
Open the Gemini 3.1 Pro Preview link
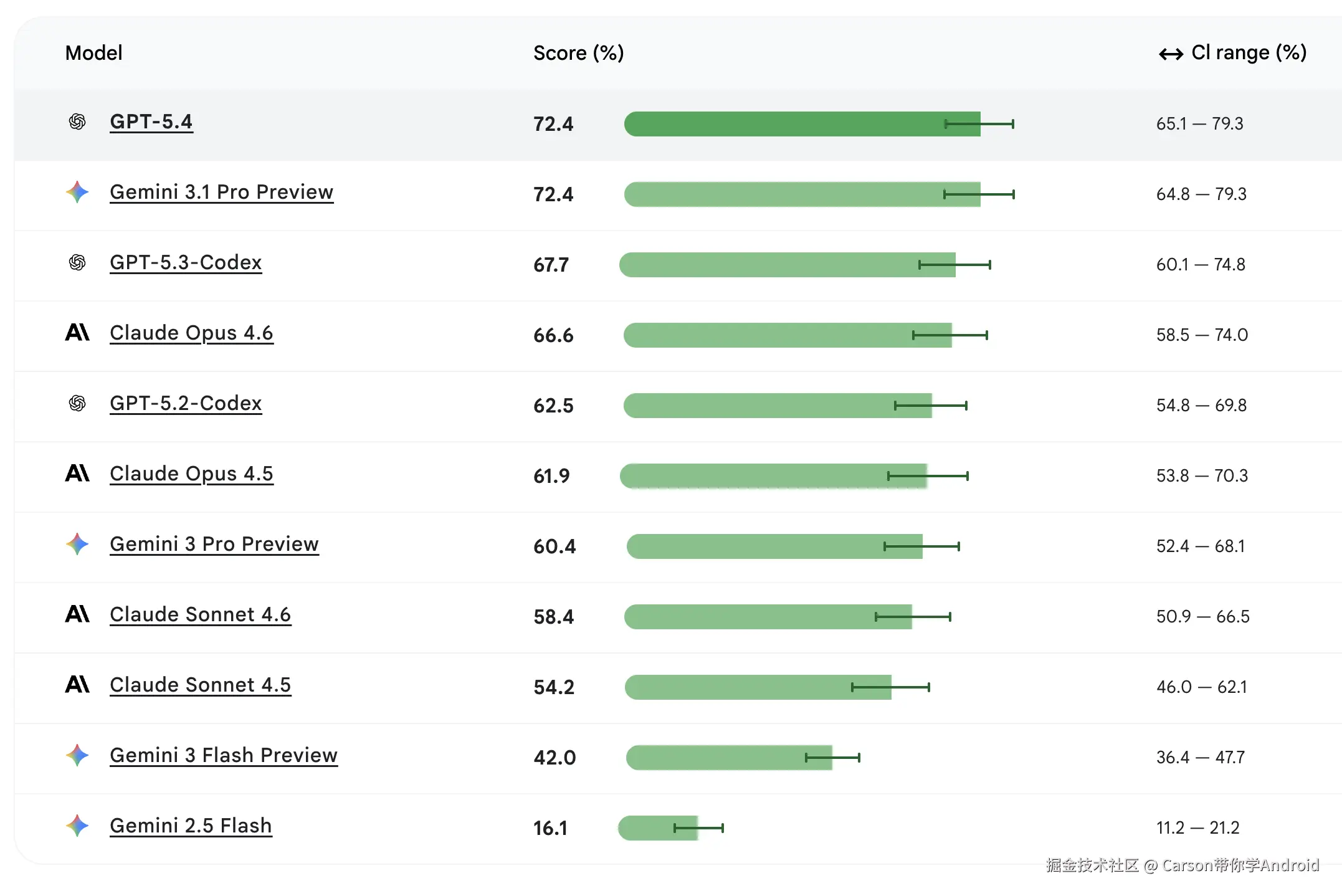(x=221, y=192)
